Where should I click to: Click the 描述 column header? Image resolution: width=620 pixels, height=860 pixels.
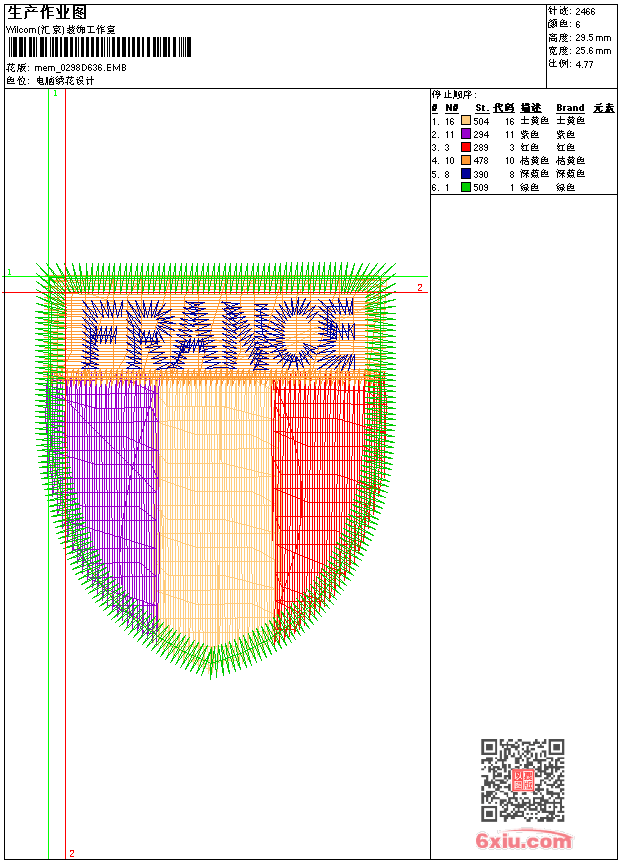531,108
